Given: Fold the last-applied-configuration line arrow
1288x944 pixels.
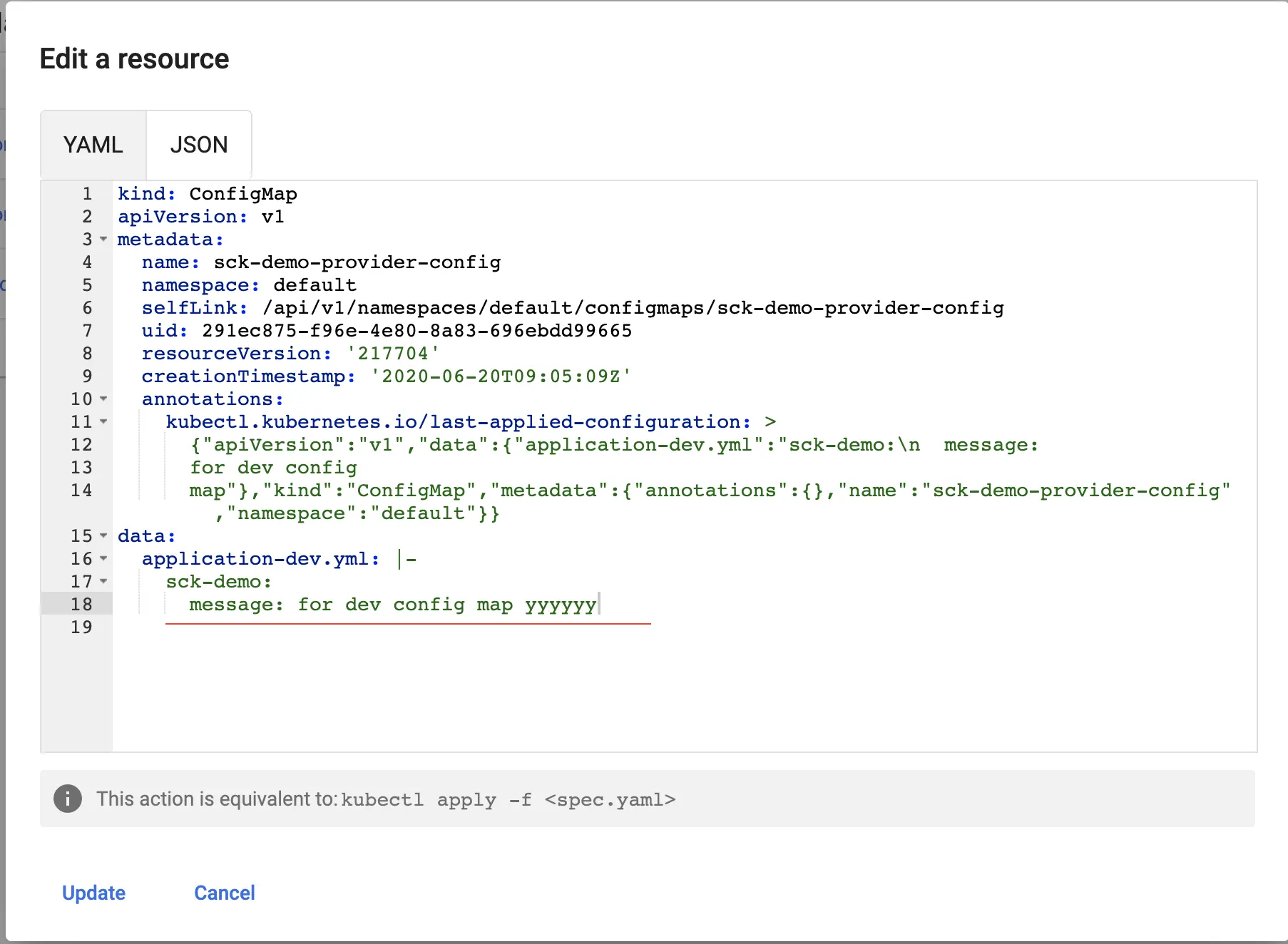Looking at the screenshot, I should [103, 422].
